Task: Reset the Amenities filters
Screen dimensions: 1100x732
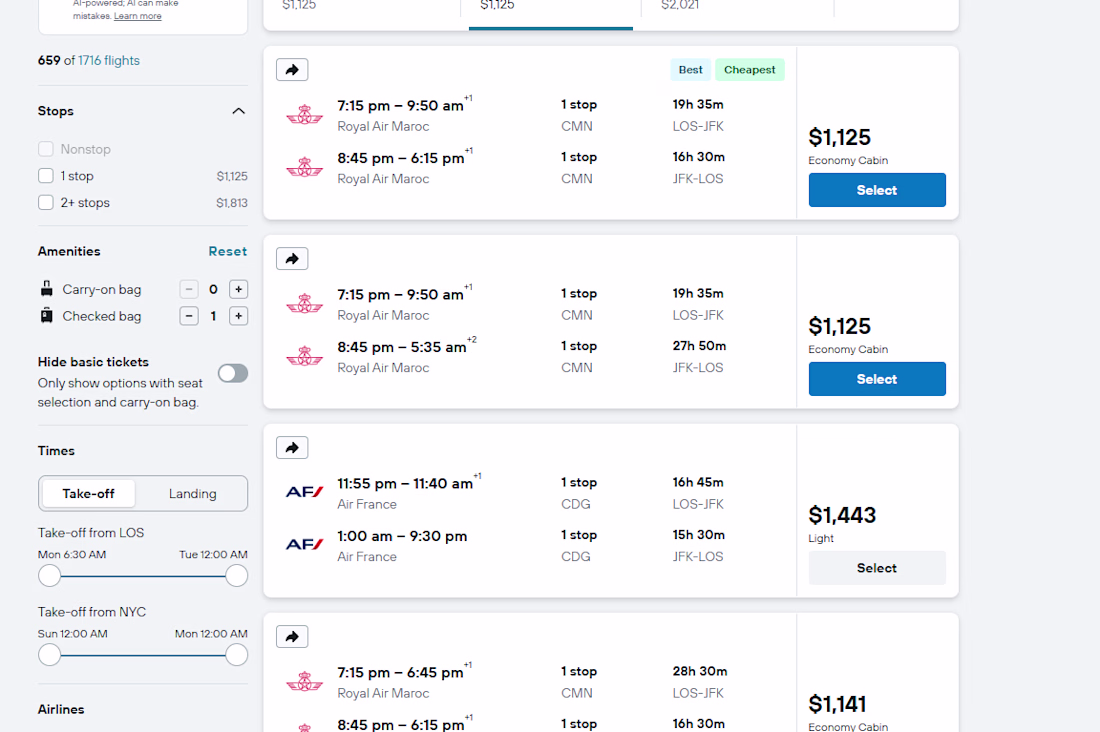Action: pyautogui.click(x=227, y=251)
